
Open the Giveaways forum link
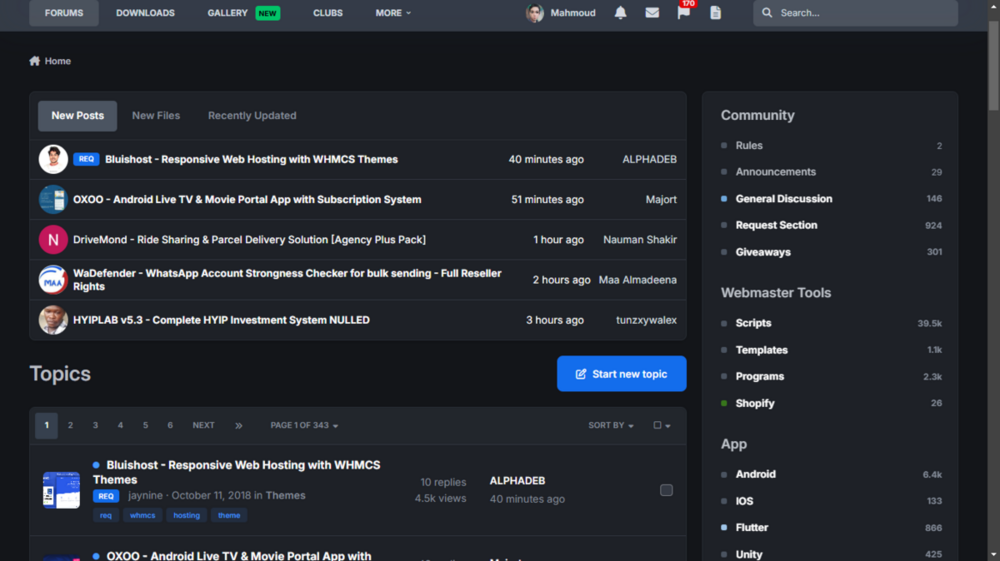[x=763, y=252]
